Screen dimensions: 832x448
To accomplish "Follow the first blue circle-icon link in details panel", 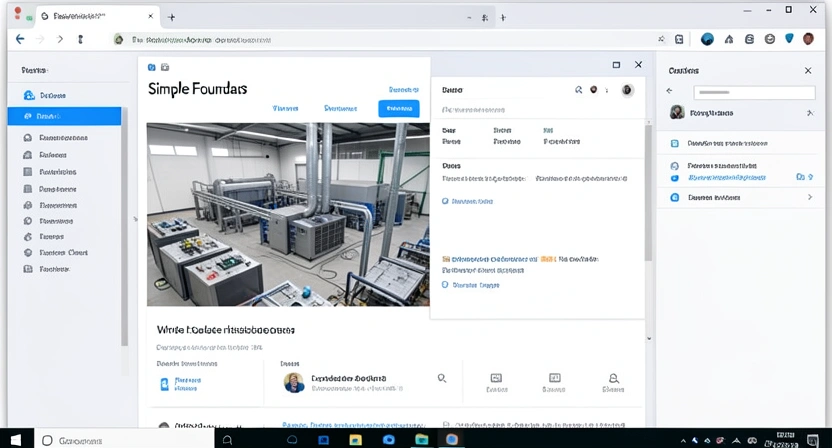I will click(x=467, y=201).
